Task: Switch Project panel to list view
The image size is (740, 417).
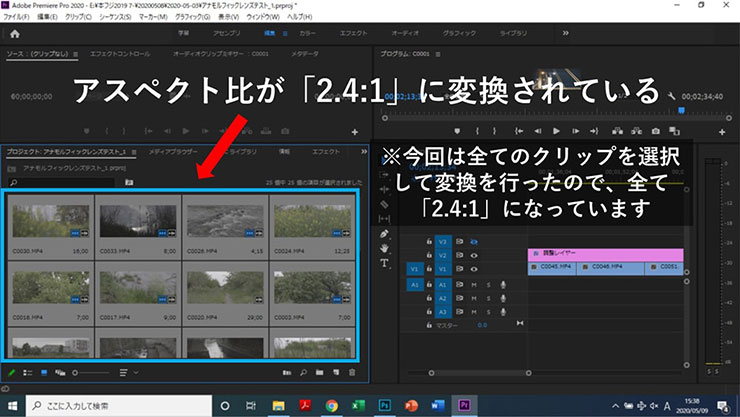Action: coord(28,373)
